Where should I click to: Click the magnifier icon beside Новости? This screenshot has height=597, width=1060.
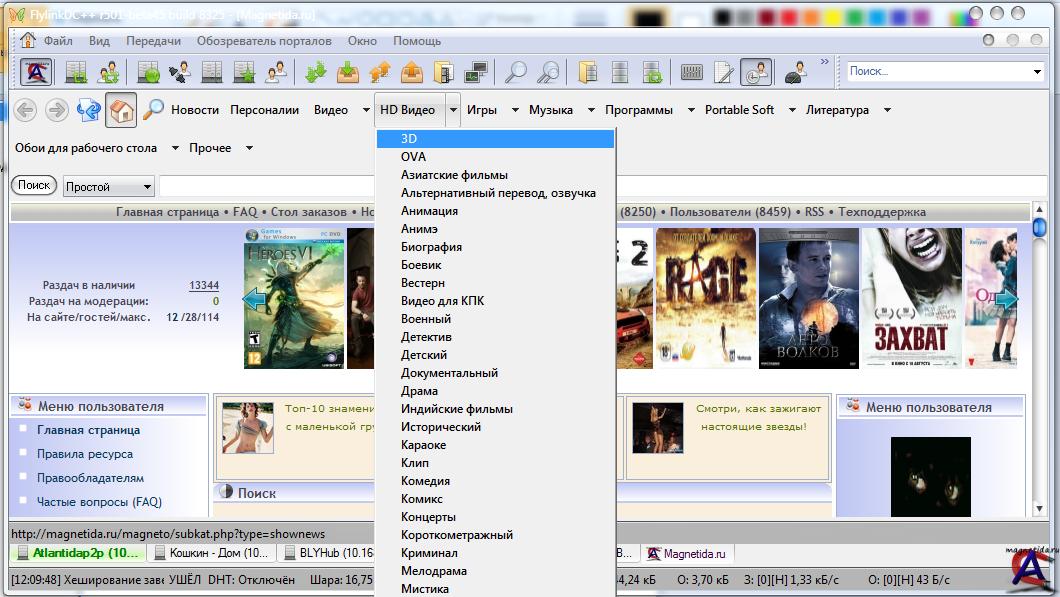point(153,110)
